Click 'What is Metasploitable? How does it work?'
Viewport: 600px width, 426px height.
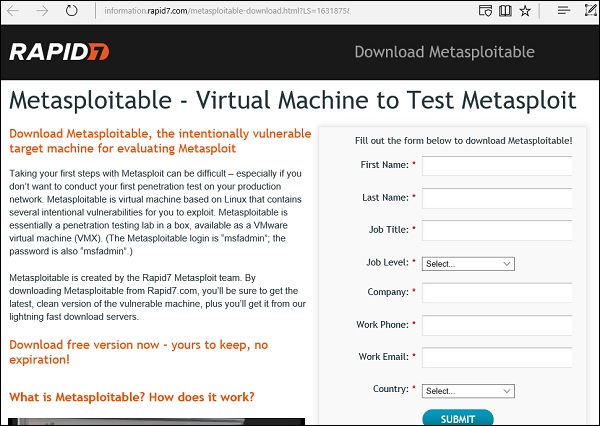click(132, 397)
